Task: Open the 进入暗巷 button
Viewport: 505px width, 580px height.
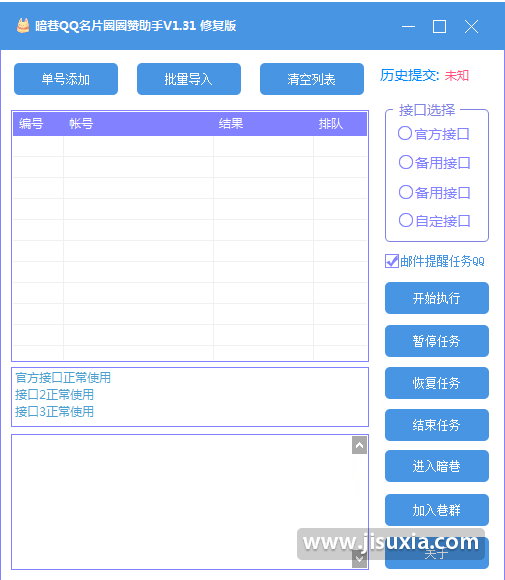Action: (x=437, y=466)
